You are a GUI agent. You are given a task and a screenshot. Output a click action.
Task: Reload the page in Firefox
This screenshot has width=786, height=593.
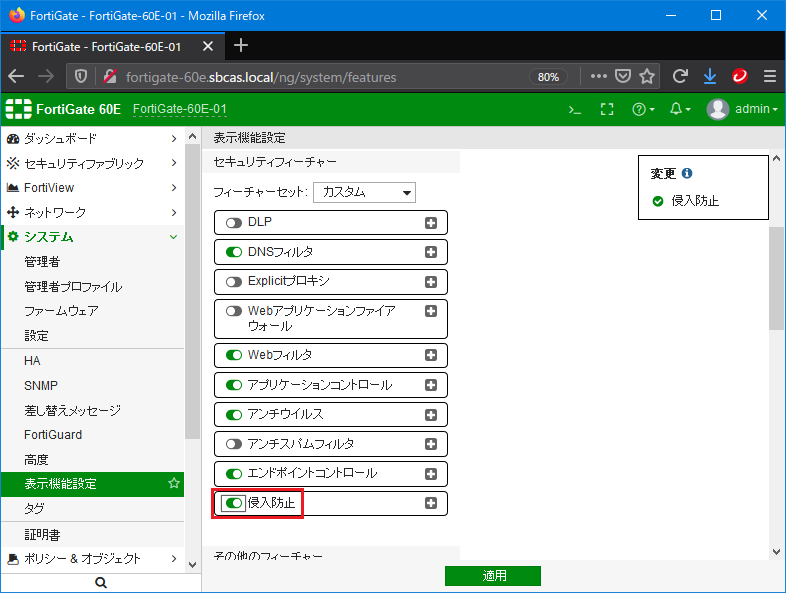point(680,76)
